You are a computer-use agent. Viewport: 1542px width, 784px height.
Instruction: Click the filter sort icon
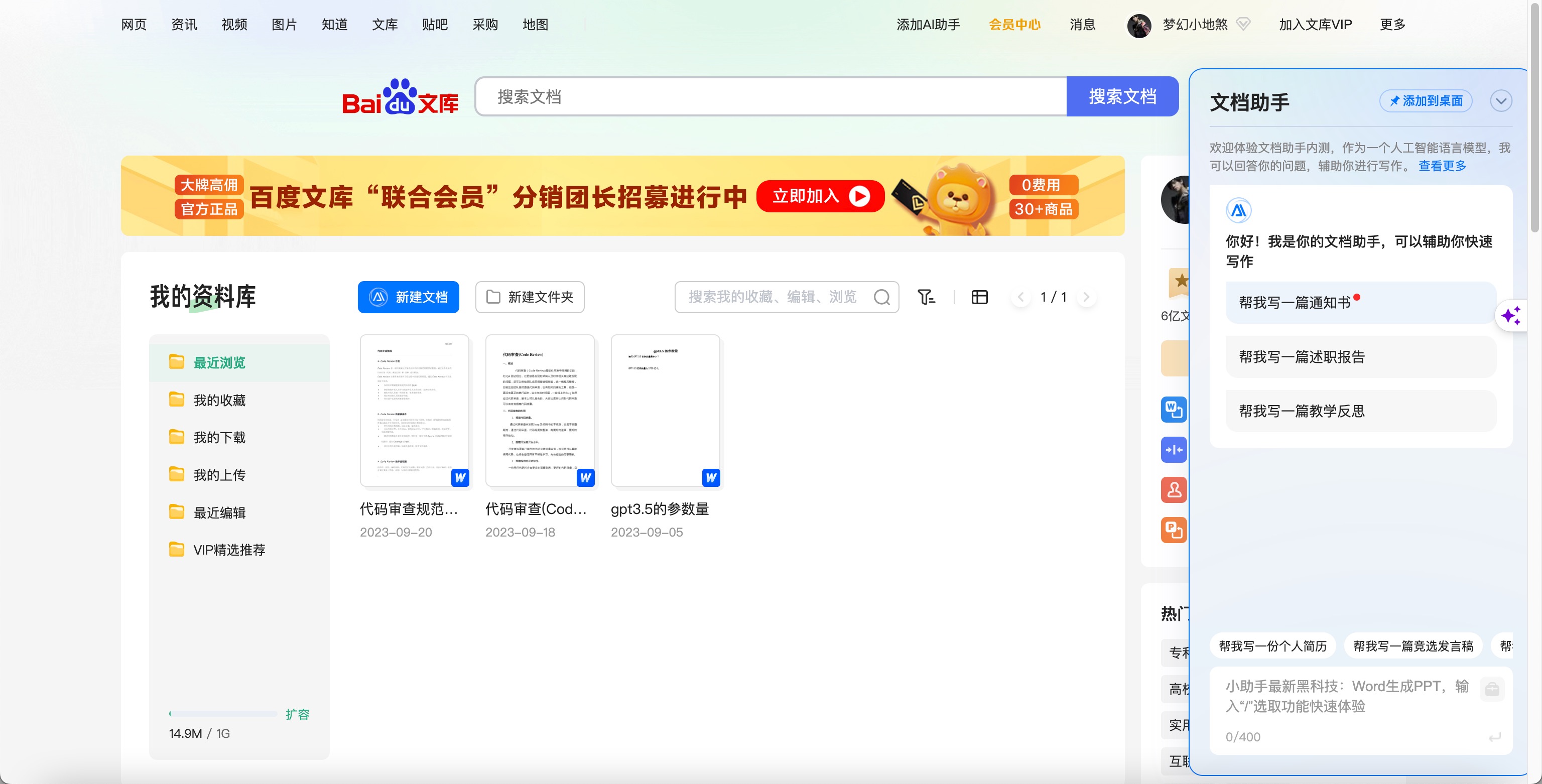pos(926,297)
